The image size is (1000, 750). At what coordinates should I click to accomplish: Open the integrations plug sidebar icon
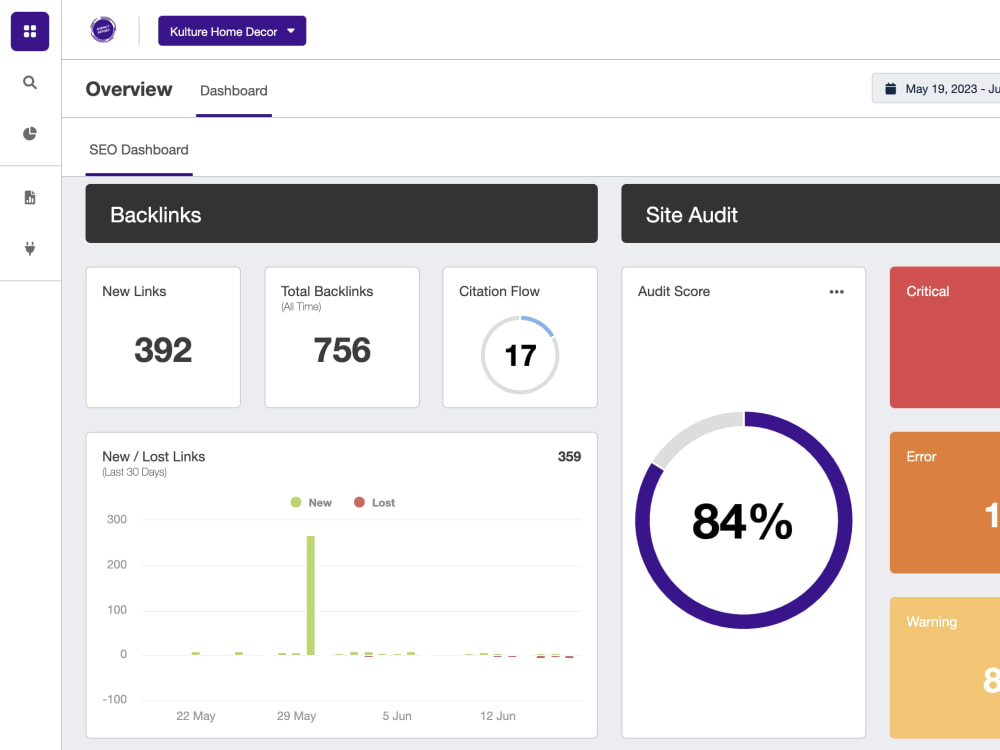30,248
